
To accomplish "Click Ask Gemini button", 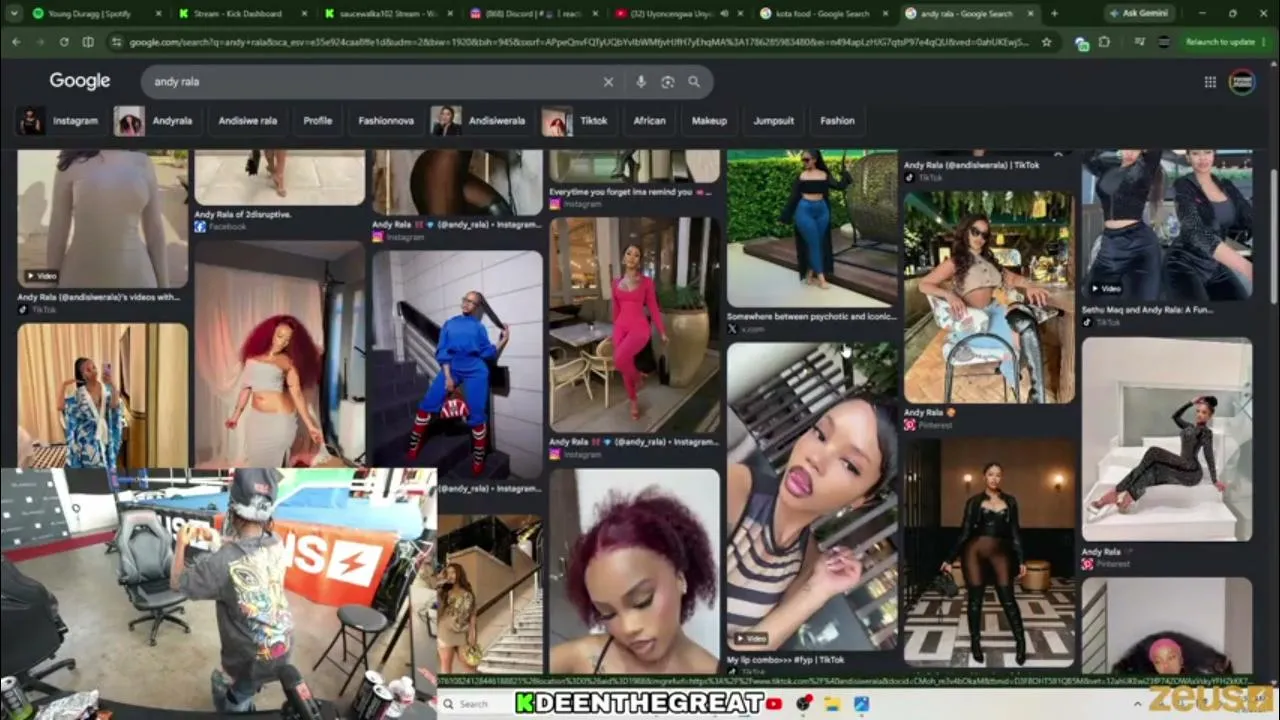I will (1138, 14).
